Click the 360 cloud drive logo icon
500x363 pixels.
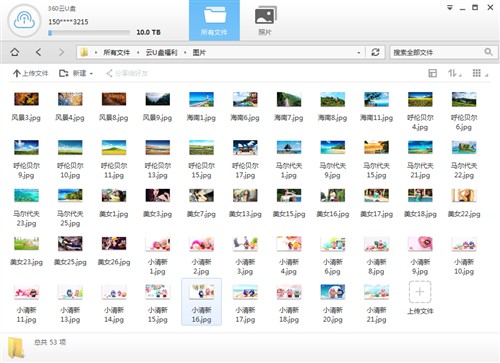coord(24,21)
